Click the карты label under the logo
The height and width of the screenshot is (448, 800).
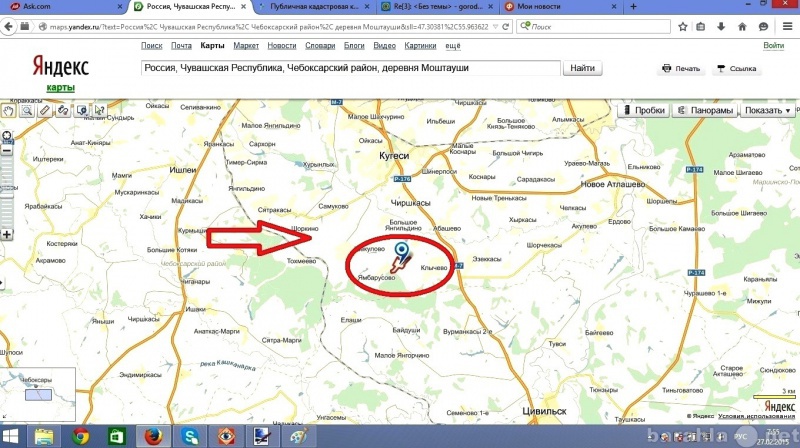(61, 87)
